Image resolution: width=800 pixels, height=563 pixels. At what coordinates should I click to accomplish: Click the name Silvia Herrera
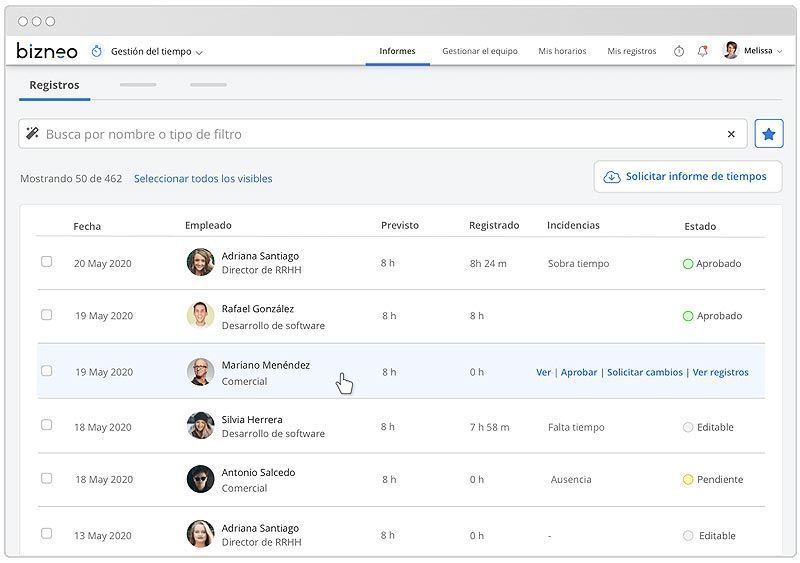252,420
